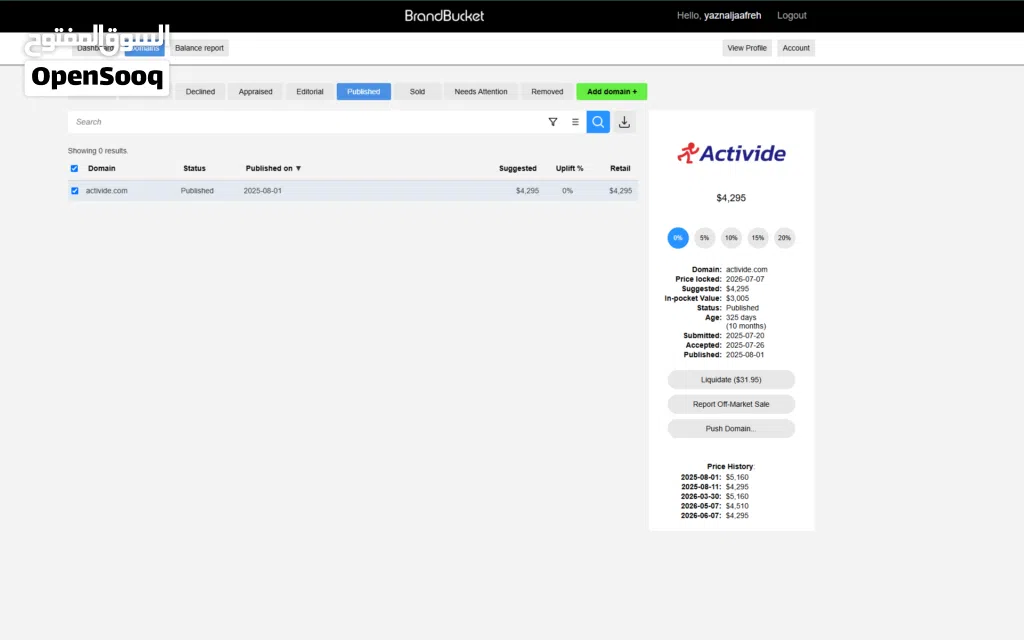The width and height of the screenshot is (1024, 640).
Task: Click Report Off-Market Sale button
Action: coord(731,404)
